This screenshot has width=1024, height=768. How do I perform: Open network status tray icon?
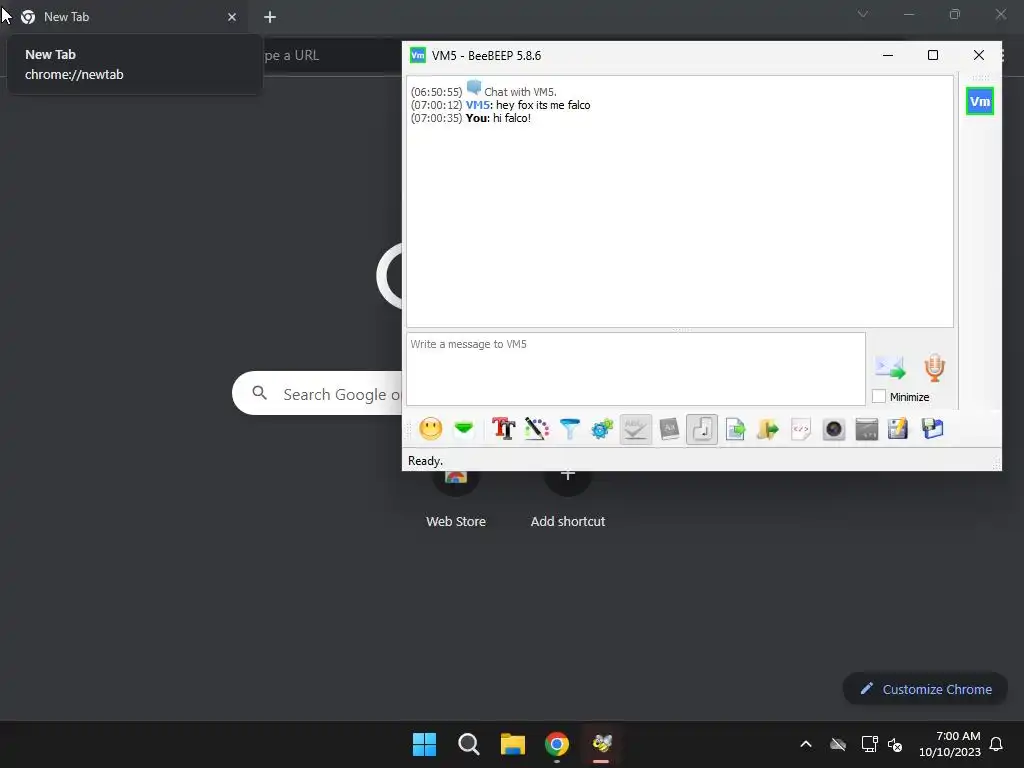[869, 744]
